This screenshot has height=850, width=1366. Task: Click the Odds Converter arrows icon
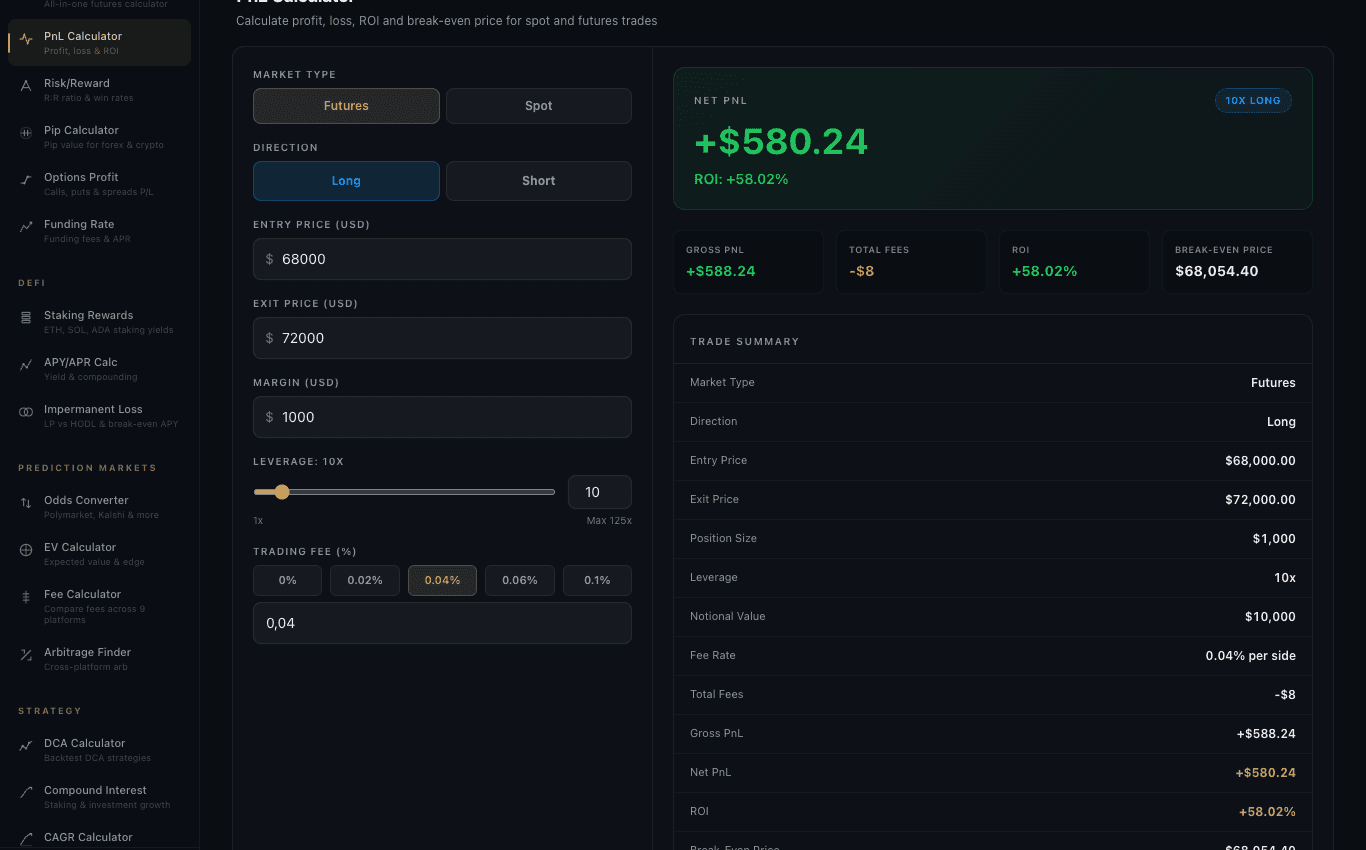coord(26,504)
